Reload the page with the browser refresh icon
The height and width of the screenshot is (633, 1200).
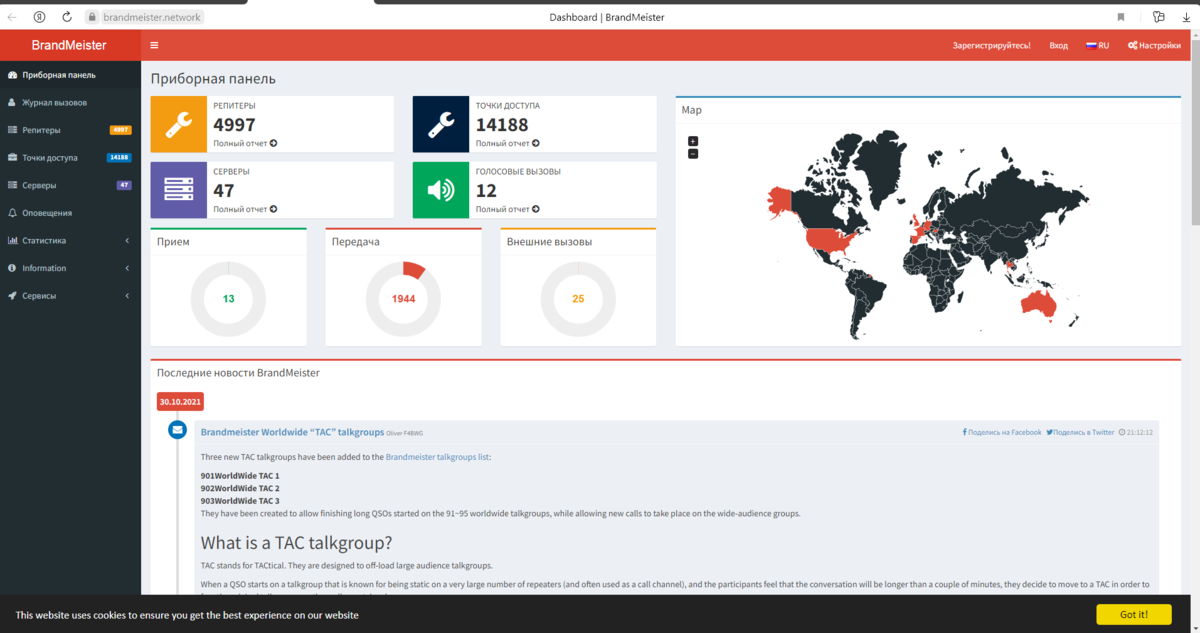click(x=67, y=17)
